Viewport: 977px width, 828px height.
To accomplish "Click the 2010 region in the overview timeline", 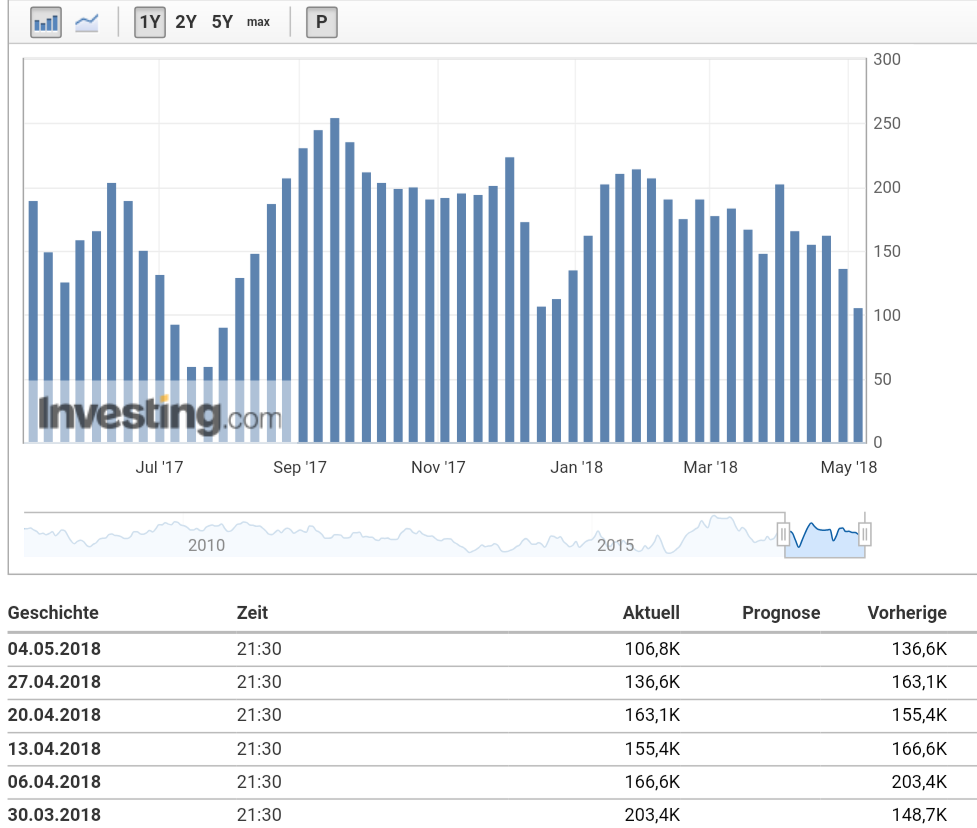I will click(x=206, y=545).
